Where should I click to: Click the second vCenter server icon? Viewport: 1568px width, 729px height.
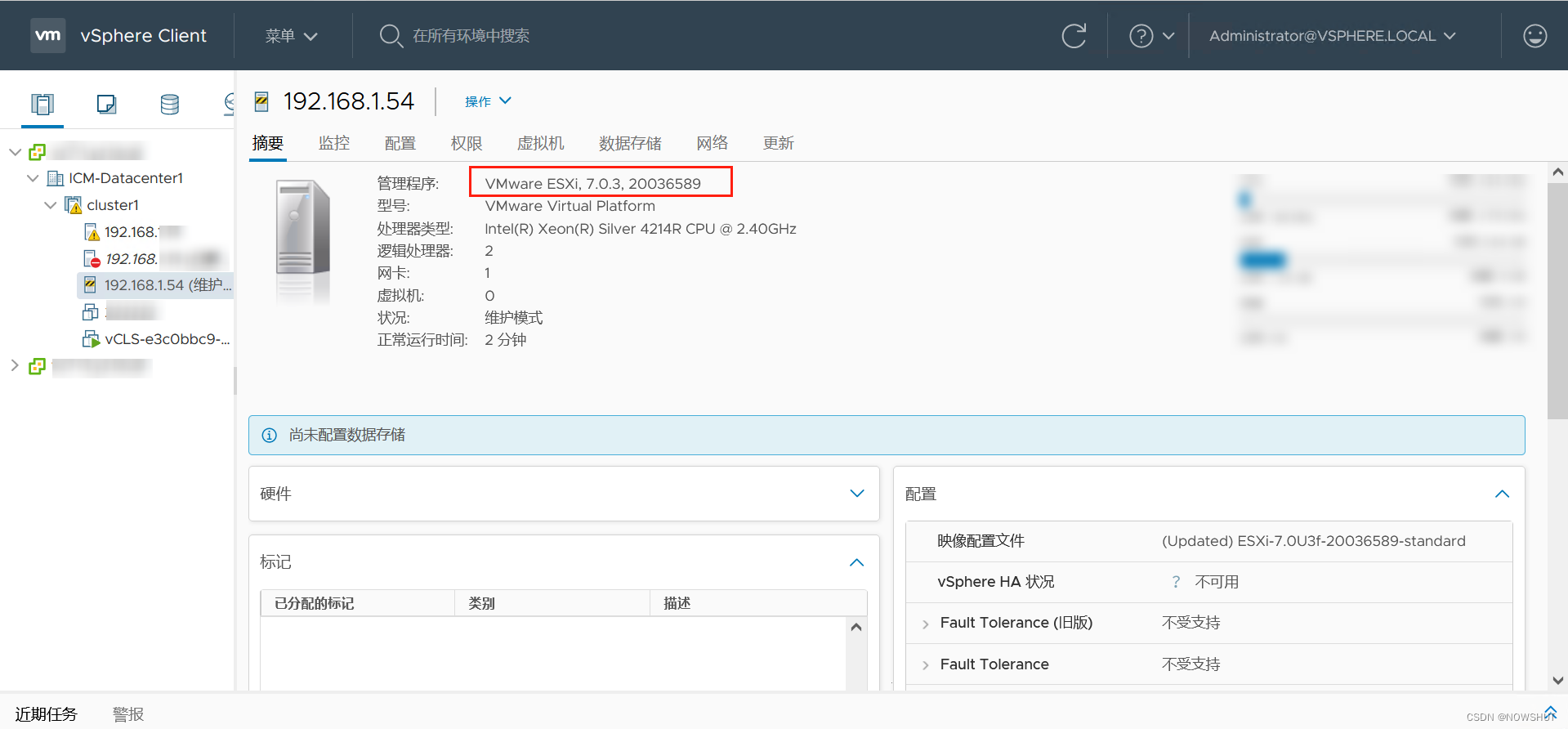click(x=38, y=367)
